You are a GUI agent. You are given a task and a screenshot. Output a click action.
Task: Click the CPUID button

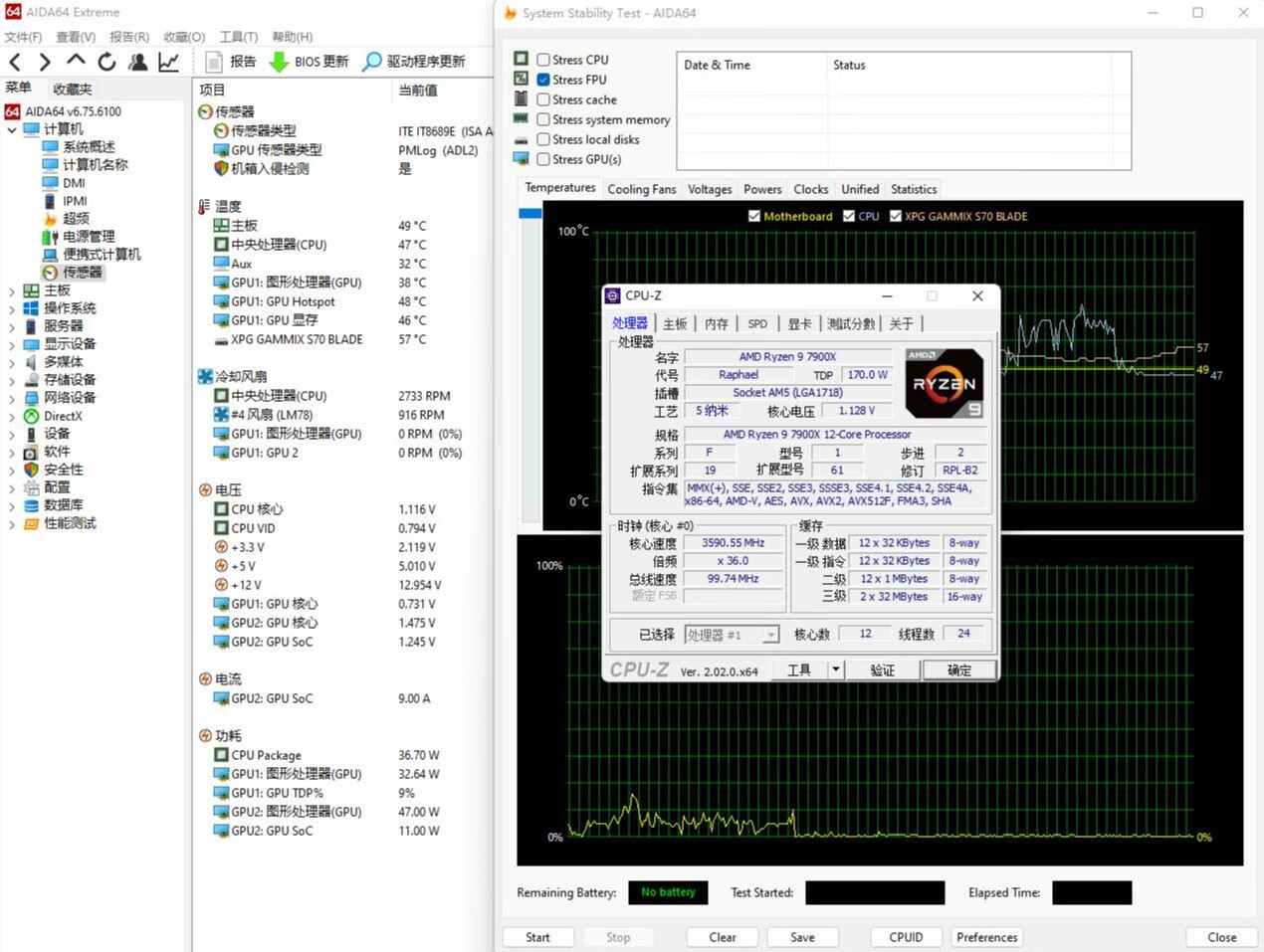[906, 937]
